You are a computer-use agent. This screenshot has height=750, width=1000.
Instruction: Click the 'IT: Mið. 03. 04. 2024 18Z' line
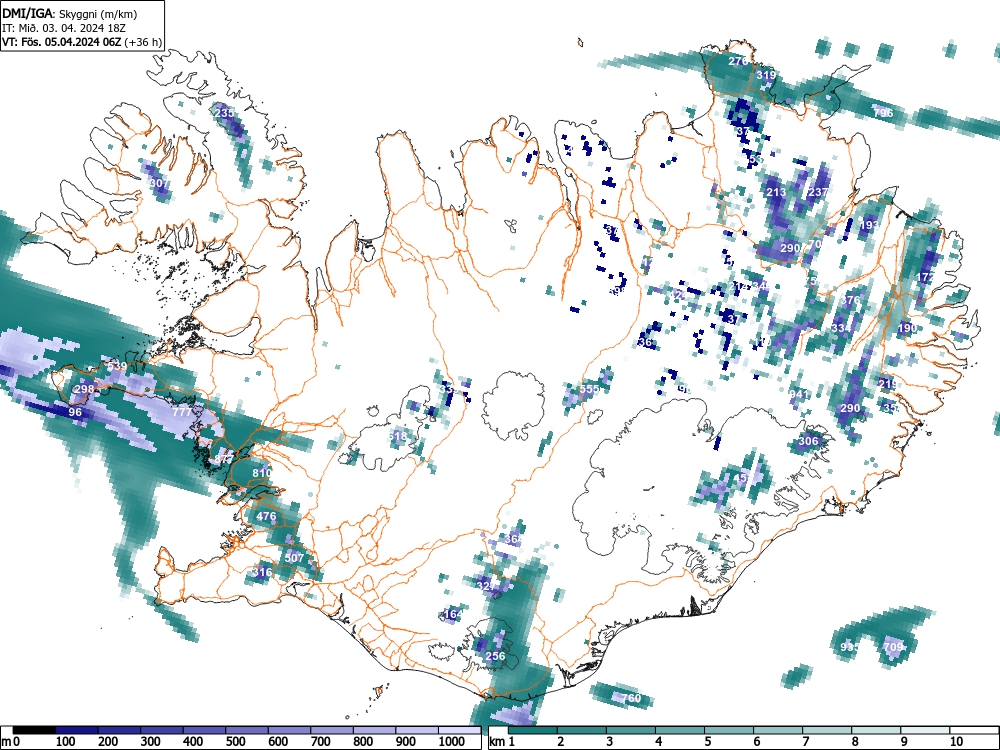(62, 28)
